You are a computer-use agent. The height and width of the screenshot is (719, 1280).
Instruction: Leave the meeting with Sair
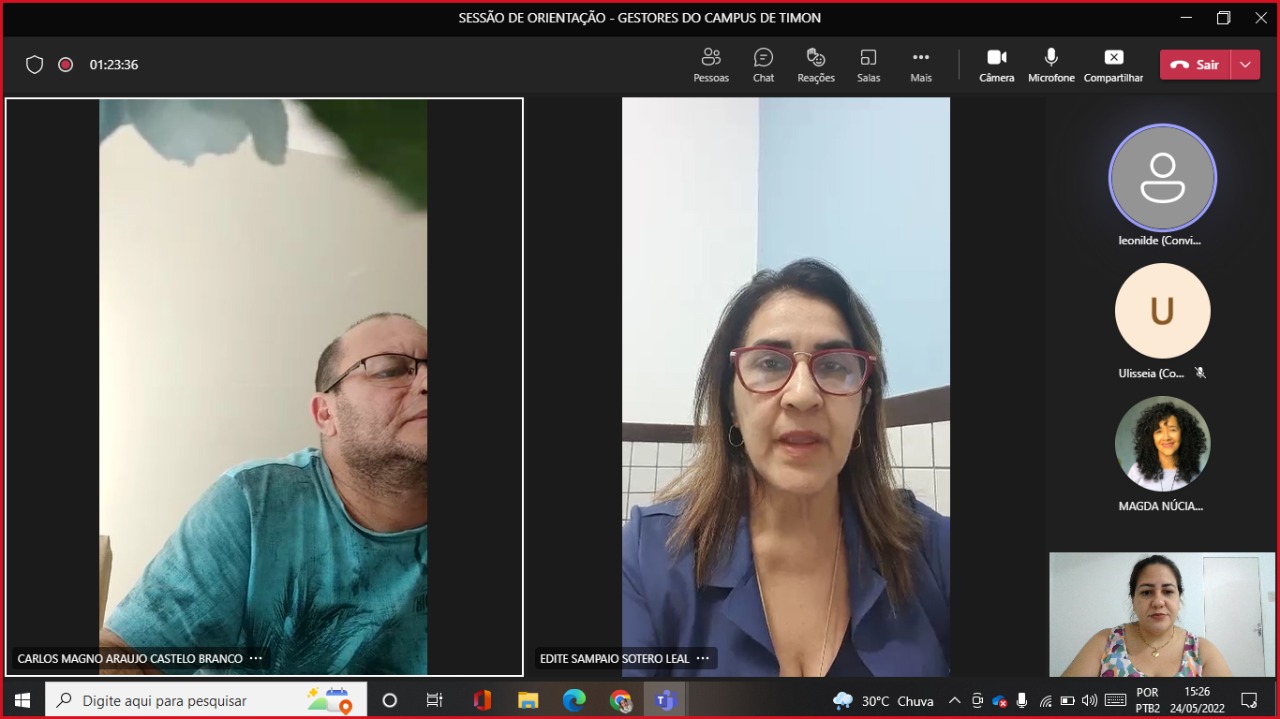pyautogui.click(x=1196, y=65)
